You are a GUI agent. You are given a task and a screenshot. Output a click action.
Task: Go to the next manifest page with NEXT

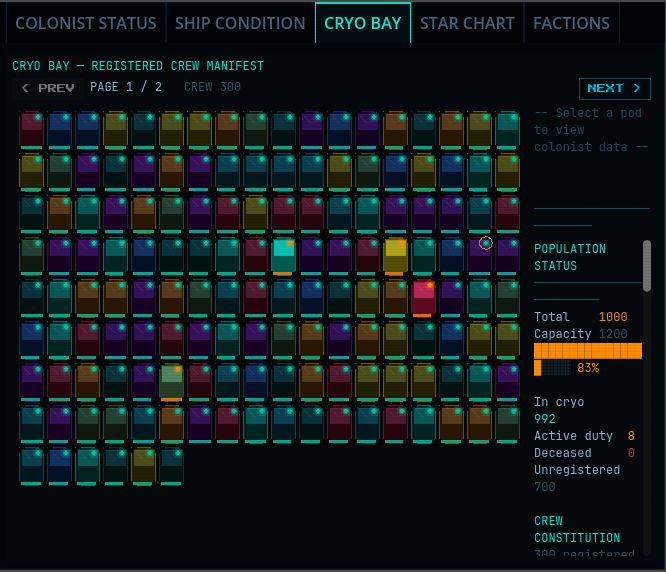[614, 88]
